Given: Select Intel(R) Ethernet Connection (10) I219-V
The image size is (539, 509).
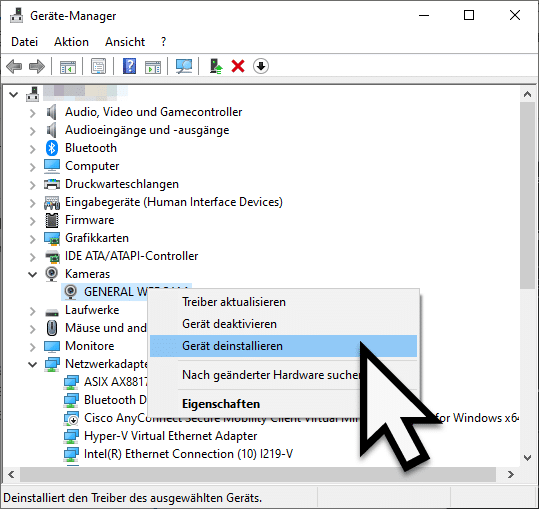Looking at the screenshot, I should point(188,454).
